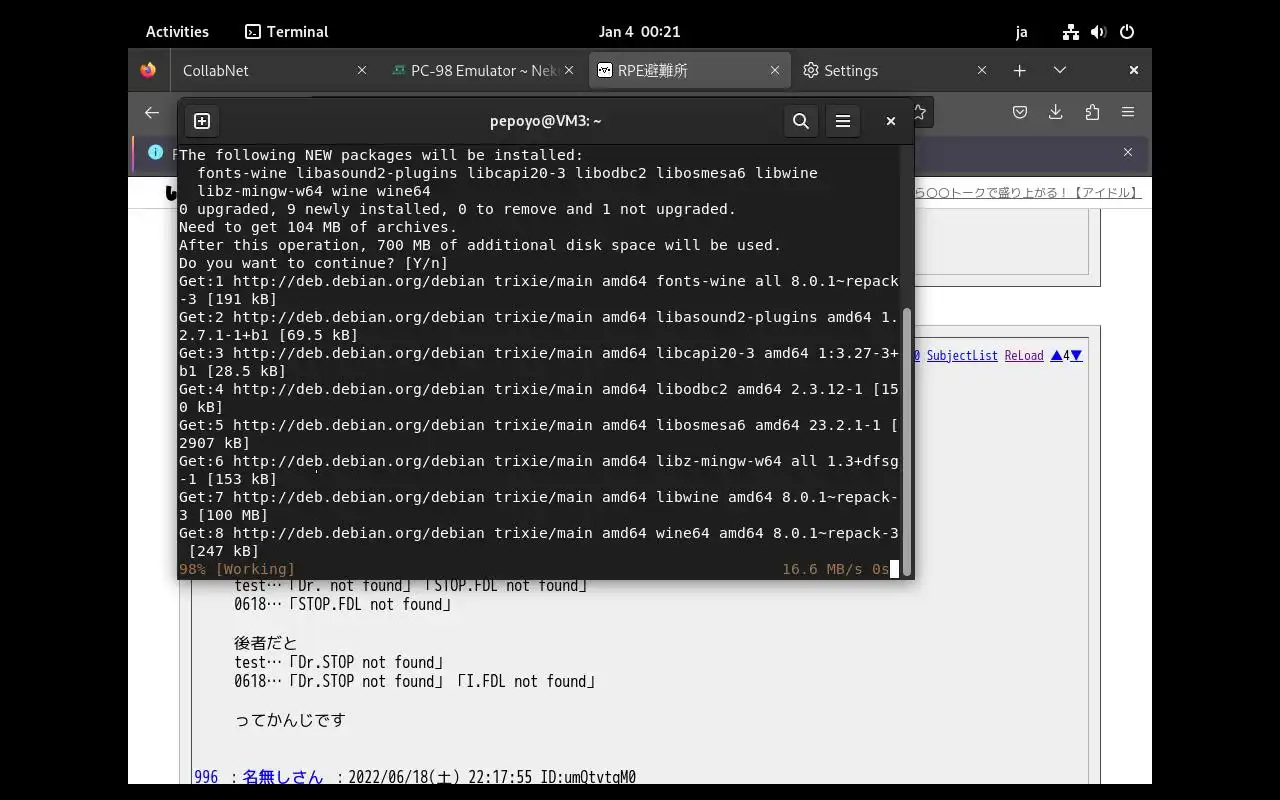Open power menu icon in top bar
This screenshot has width=1280, height=800.
pyautogui.click(x=1127, y=32)
